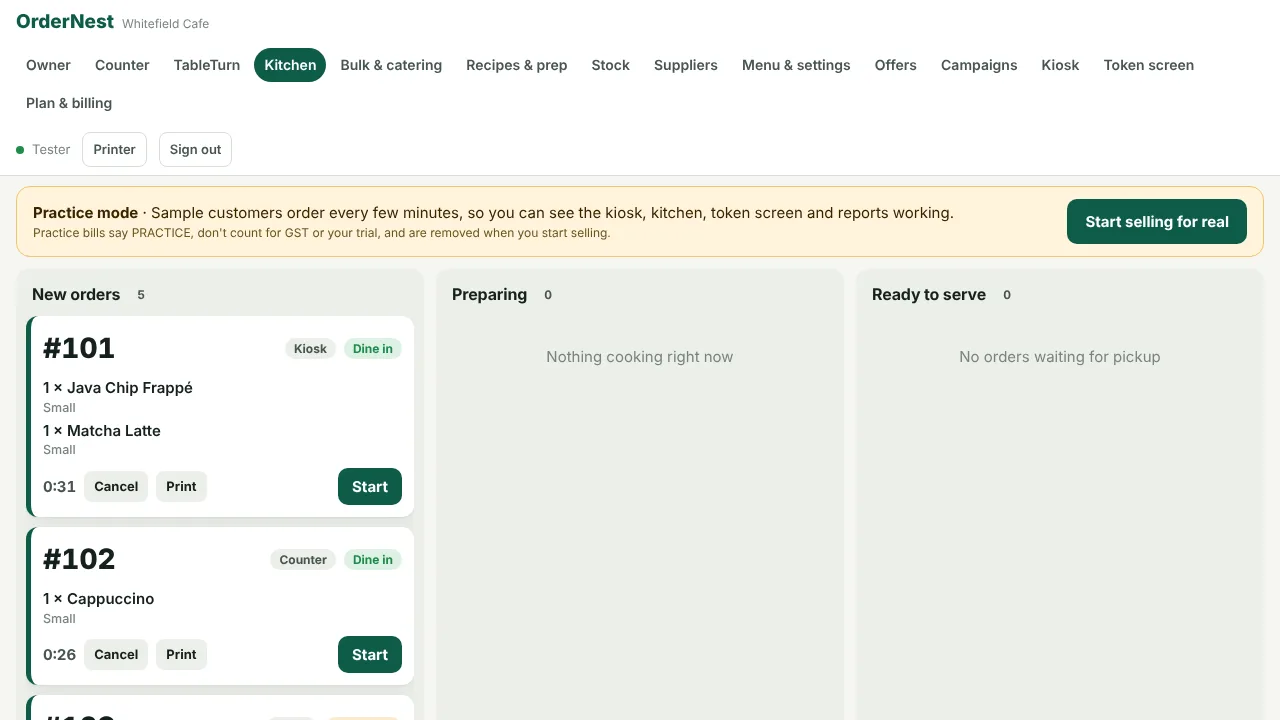The height and width of the screenshot is (720, 1280).
Task: Switch to the Stock tab
Action: 610,65
